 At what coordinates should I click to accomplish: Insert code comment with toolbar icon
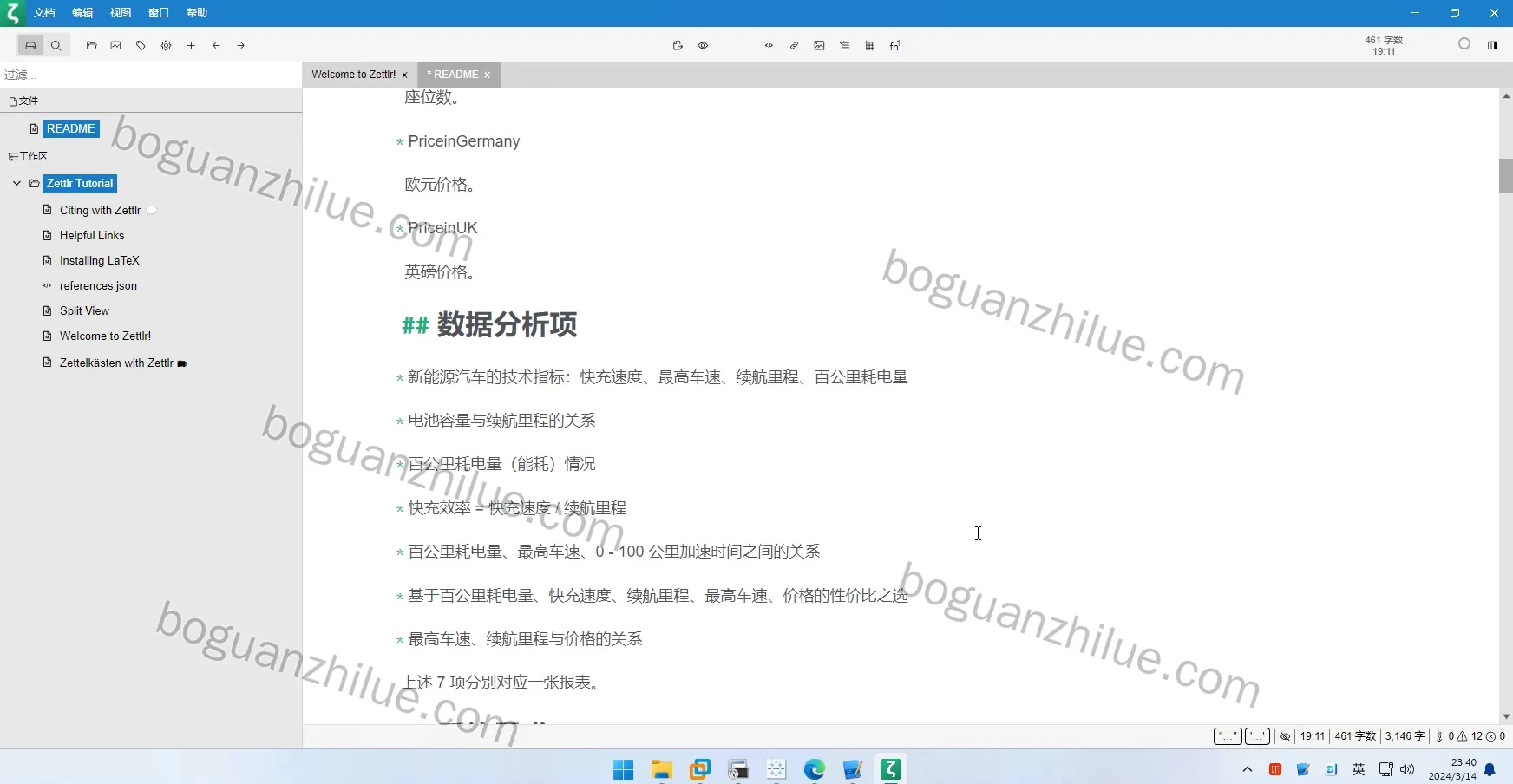click(769, 46)
